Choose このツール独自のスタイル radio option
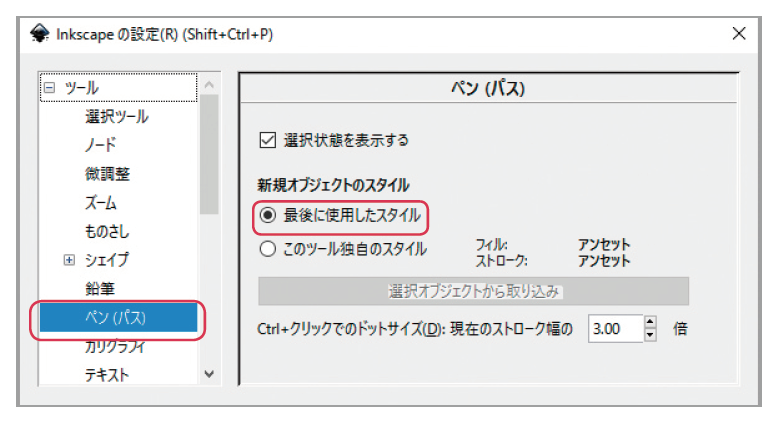Viewport: 778px width, 423px height. click(x=268, y=248)
